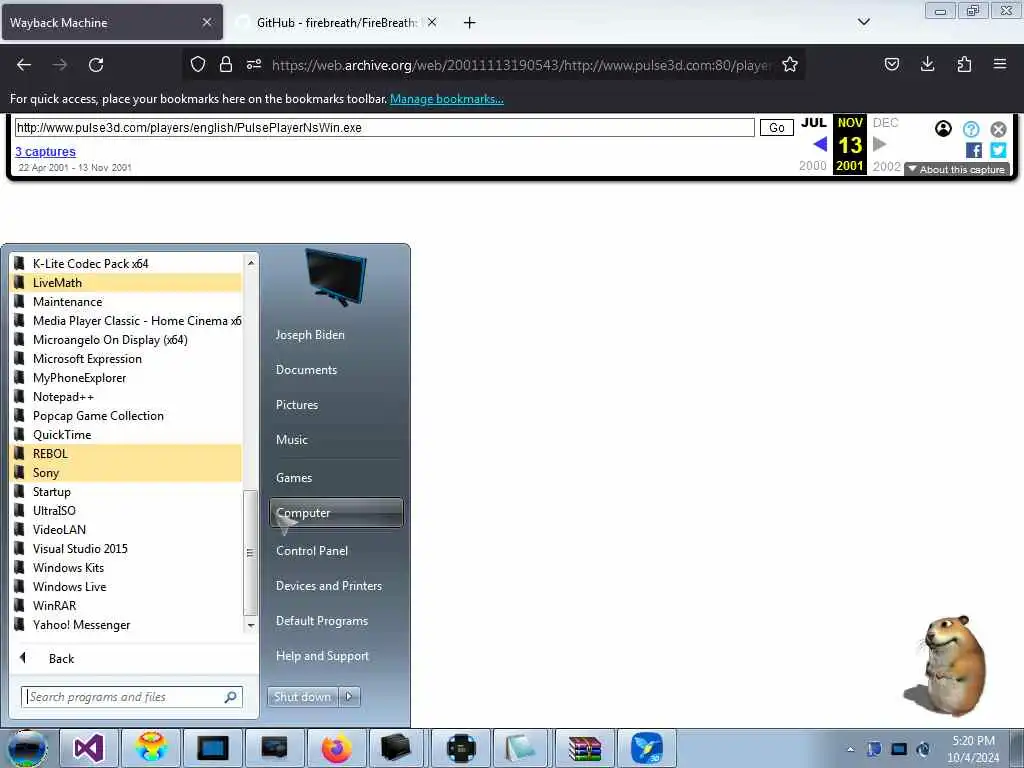
Task: Share capture on Facebook
Action: pyautogui.click(x=974, y=150)
